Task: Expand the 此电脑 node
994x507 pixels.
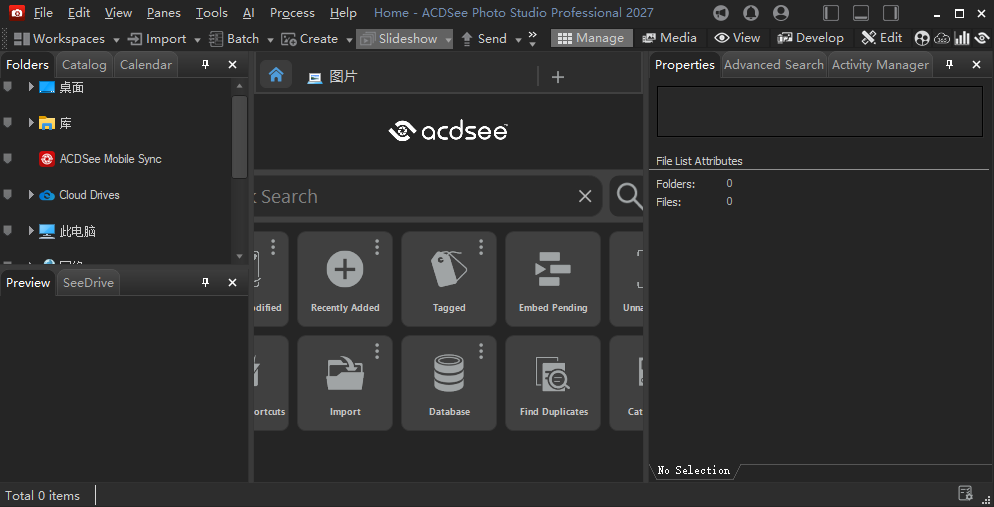Action: pos(30,231)
